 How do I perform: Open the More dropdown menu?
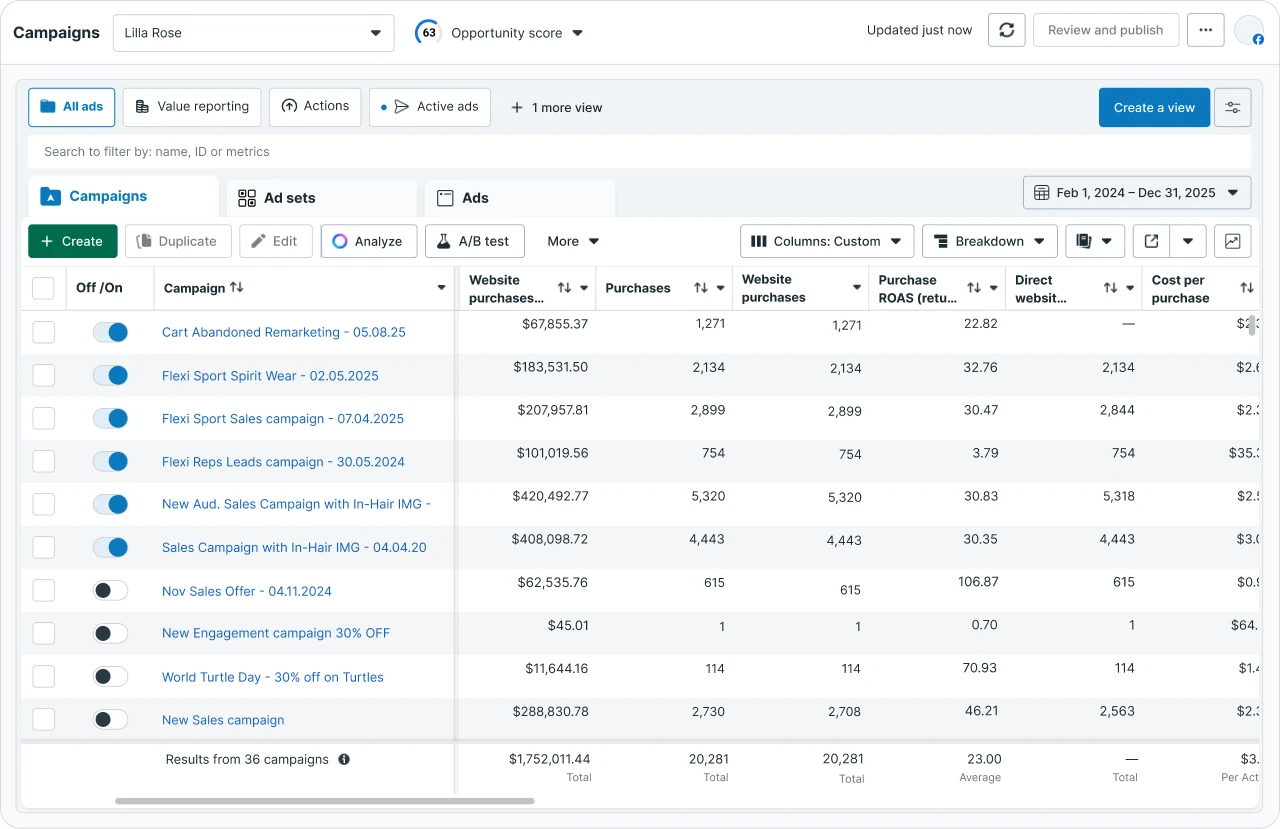(x=573, y=241)
